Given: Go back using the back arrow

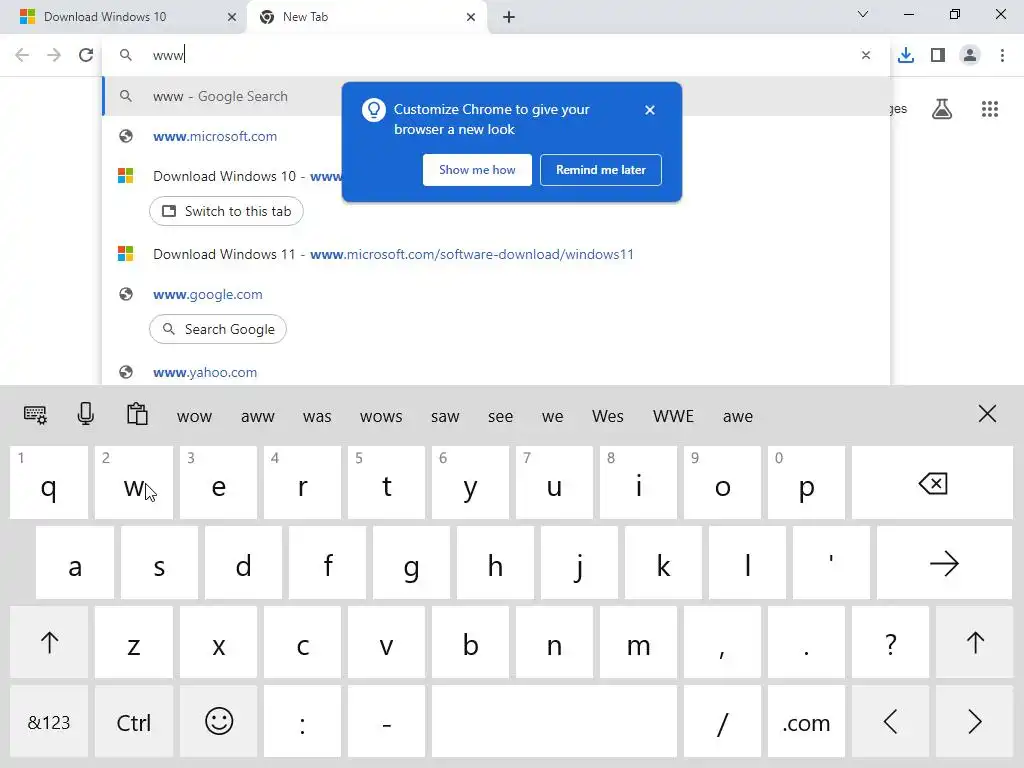Looking at the screenshot, I should 22,55.
